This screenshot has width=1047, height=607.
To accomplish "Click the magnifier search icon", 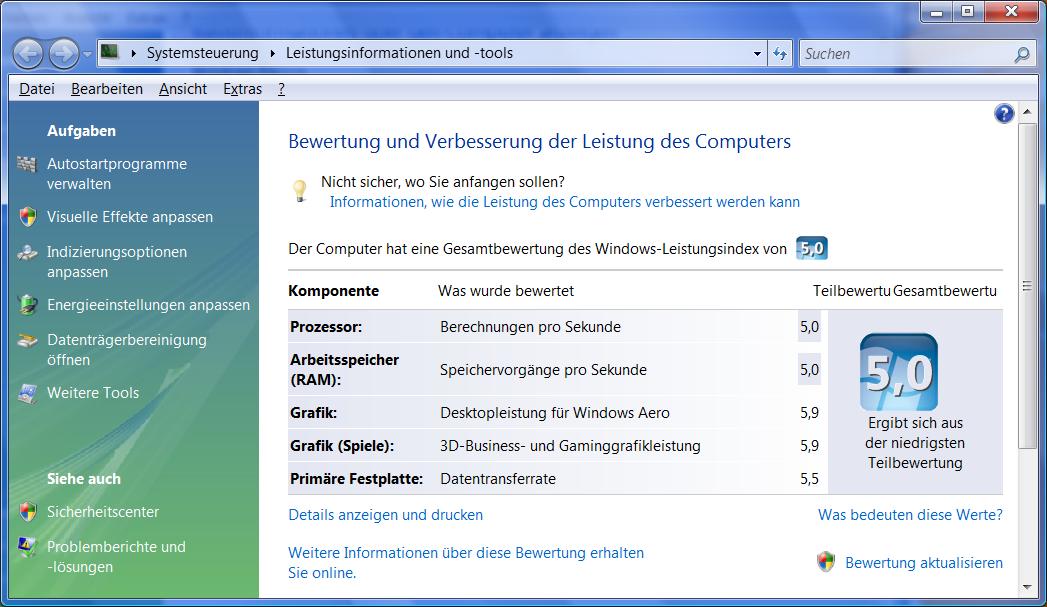I will [x=1022, y=54].
